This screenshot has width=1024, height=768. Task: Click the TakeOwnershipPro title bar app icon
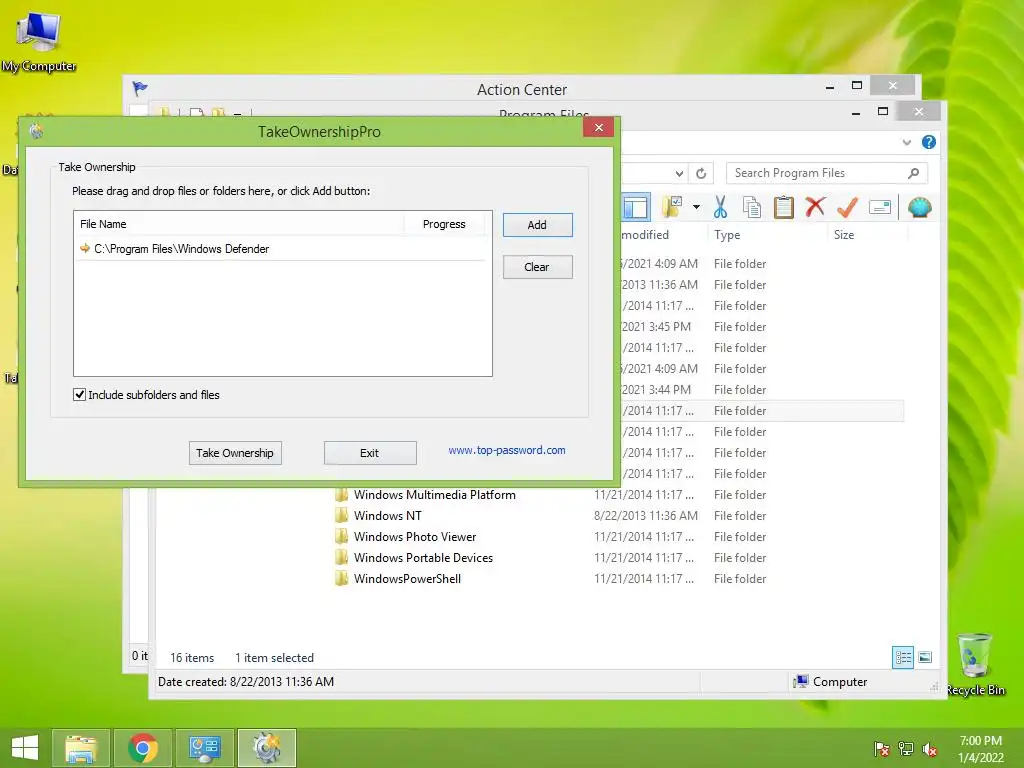37,131
